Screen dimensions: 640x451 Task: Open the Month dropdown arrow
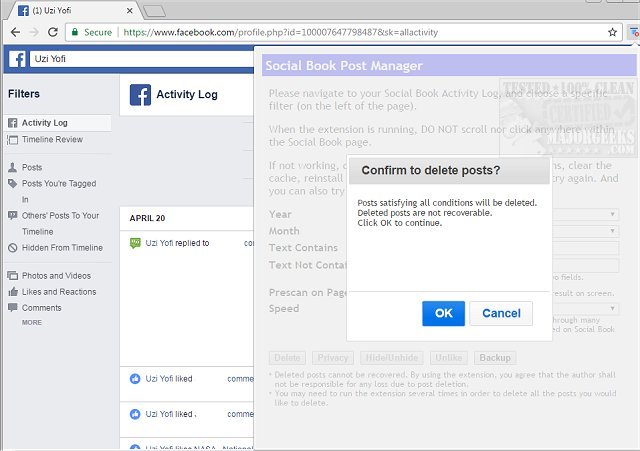(x=612, y=231)
